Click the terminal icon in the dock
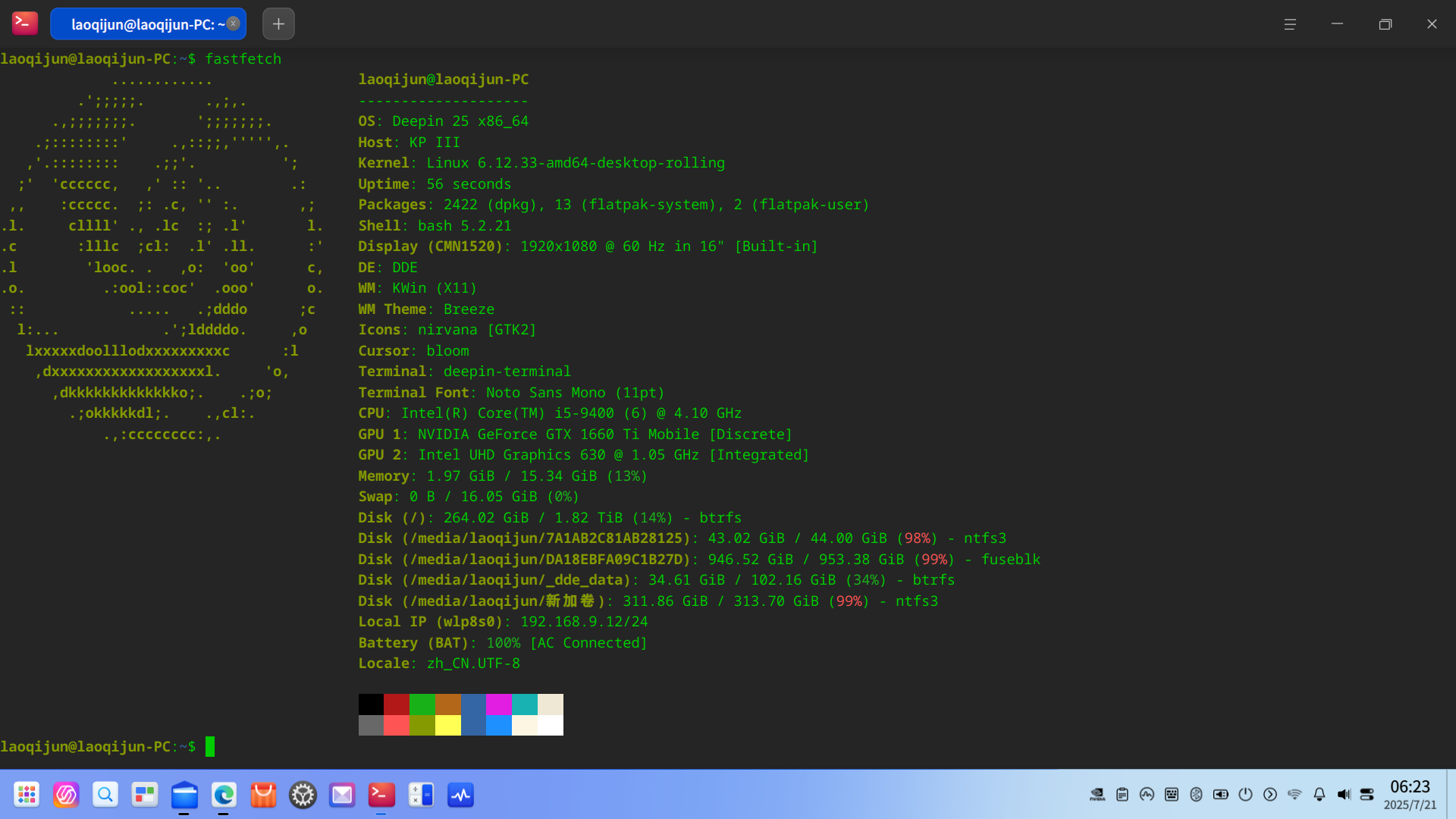Image resolution: width=1456 pixels, height=819 pixels. click(x=381, y=795)
